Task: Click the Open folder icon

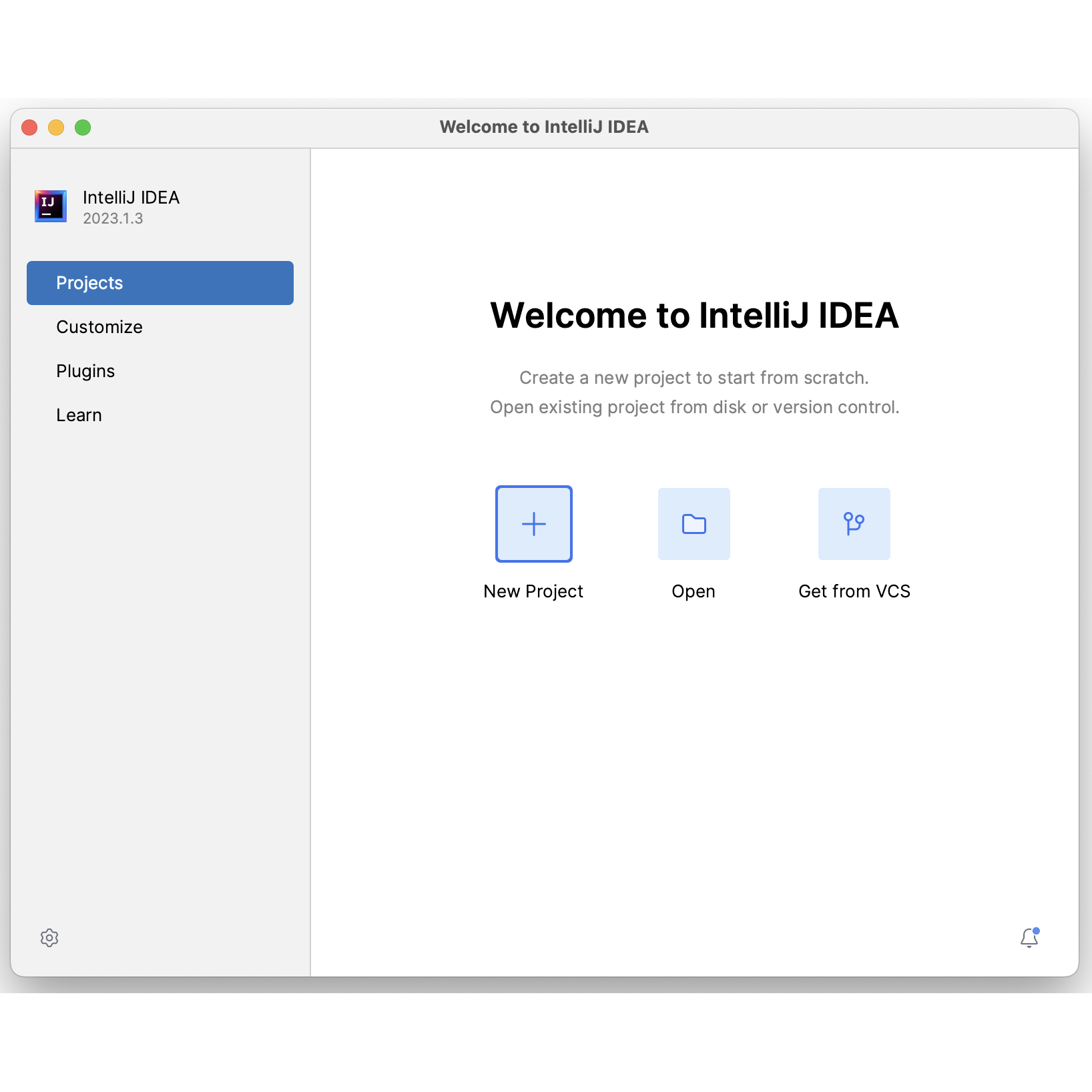Action: [x=694, y=524]
